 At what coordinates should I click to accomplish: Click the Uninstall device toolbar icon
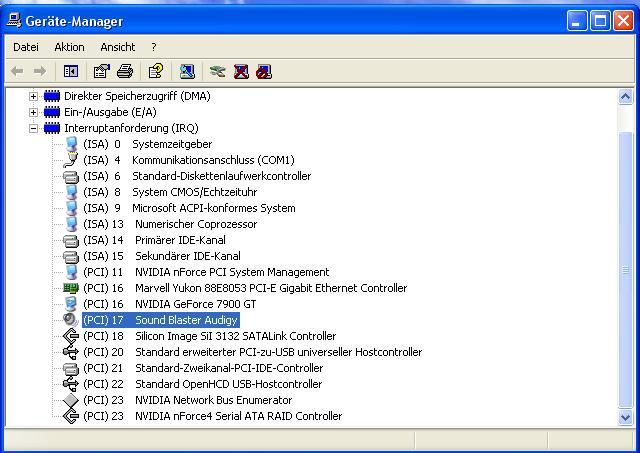241,72
